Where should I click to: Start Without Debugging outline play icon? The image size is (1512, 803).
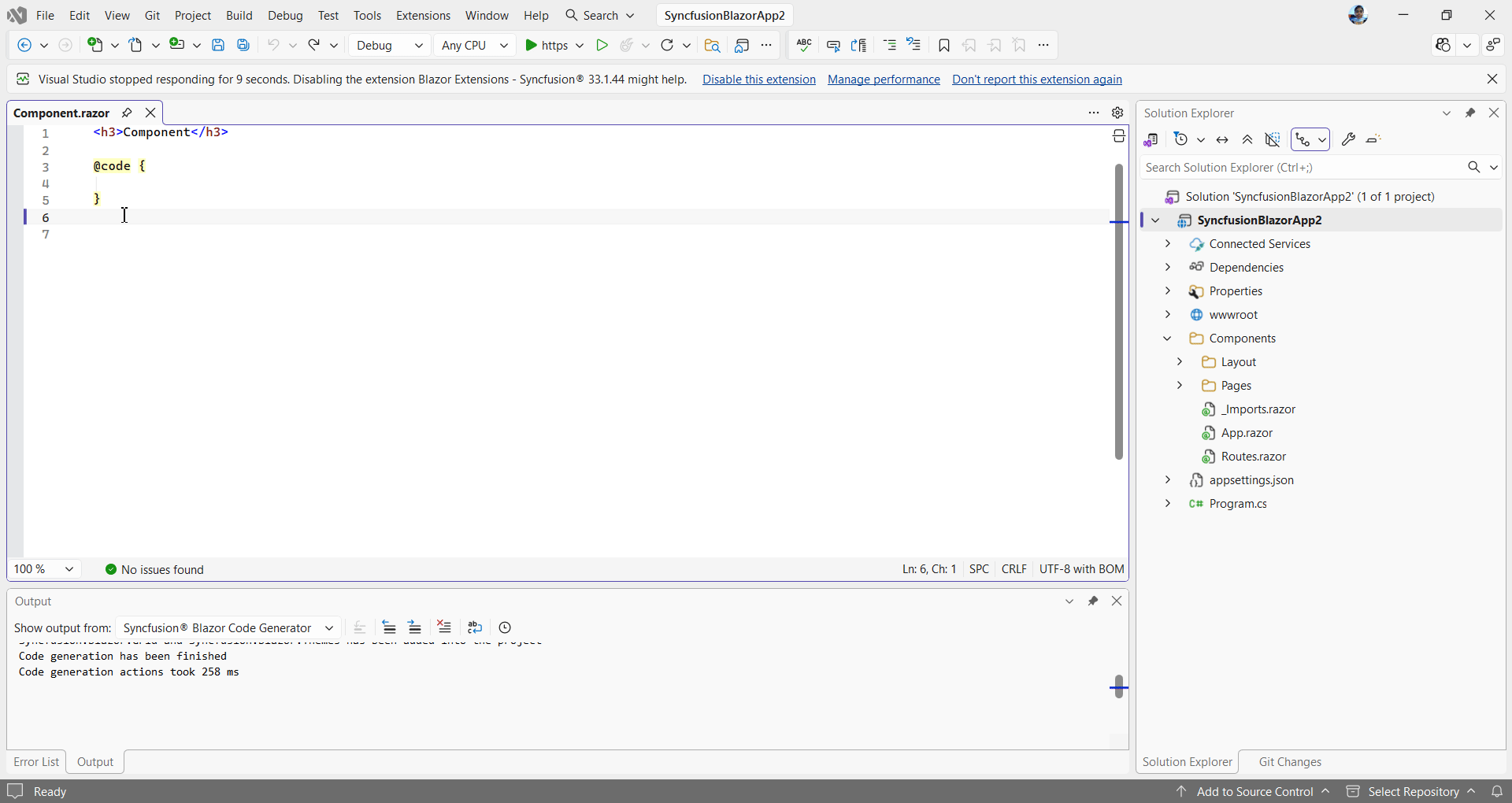coord(602,46)
